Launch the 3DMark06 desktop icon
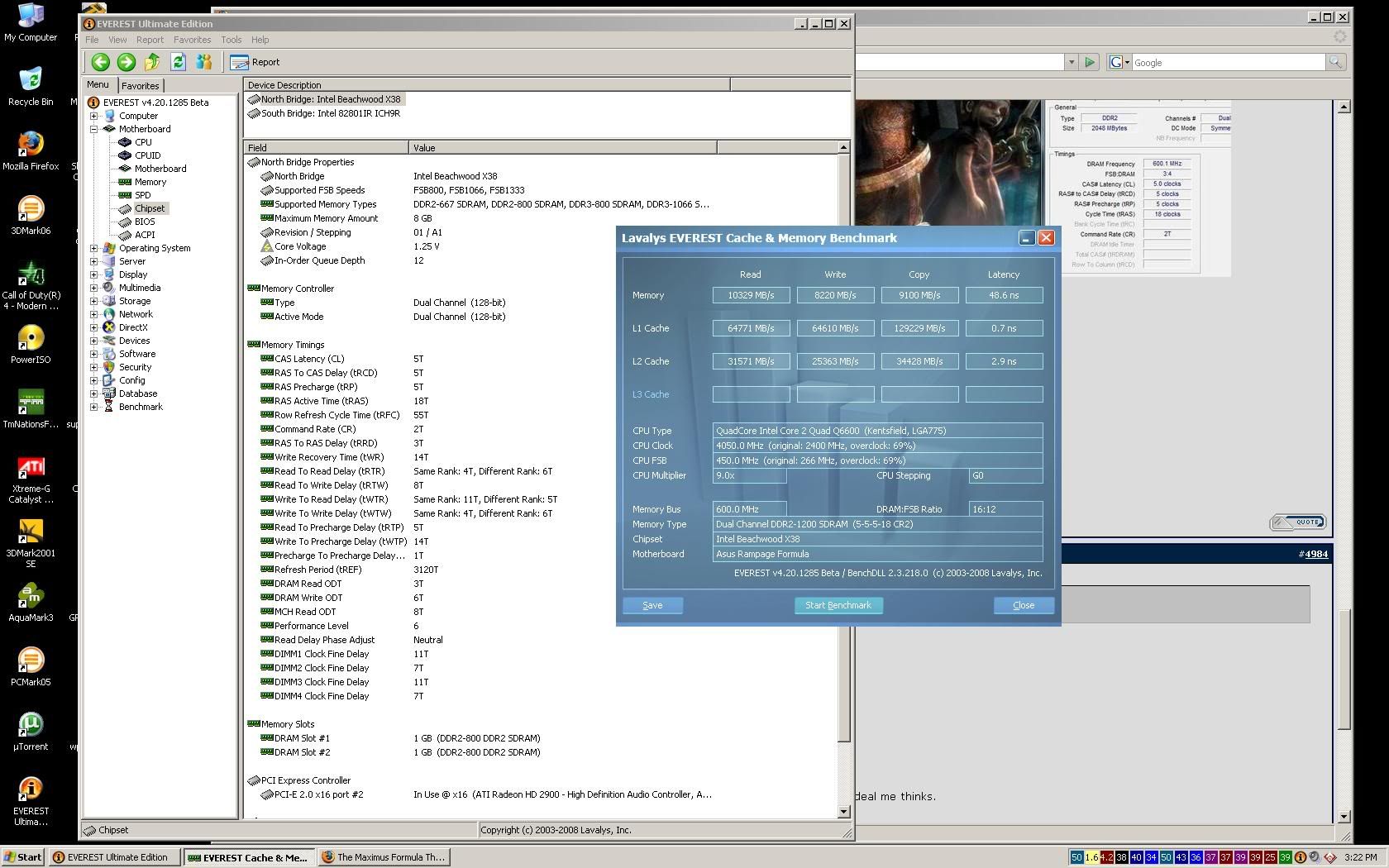 (31, 215)
